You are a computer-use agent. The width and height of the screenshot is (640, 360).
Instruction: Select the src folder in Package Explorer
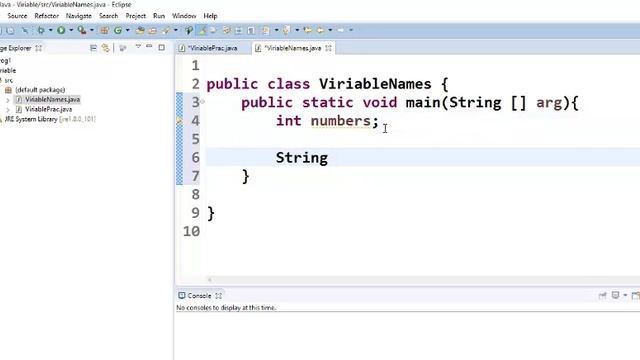click(9, 80)
